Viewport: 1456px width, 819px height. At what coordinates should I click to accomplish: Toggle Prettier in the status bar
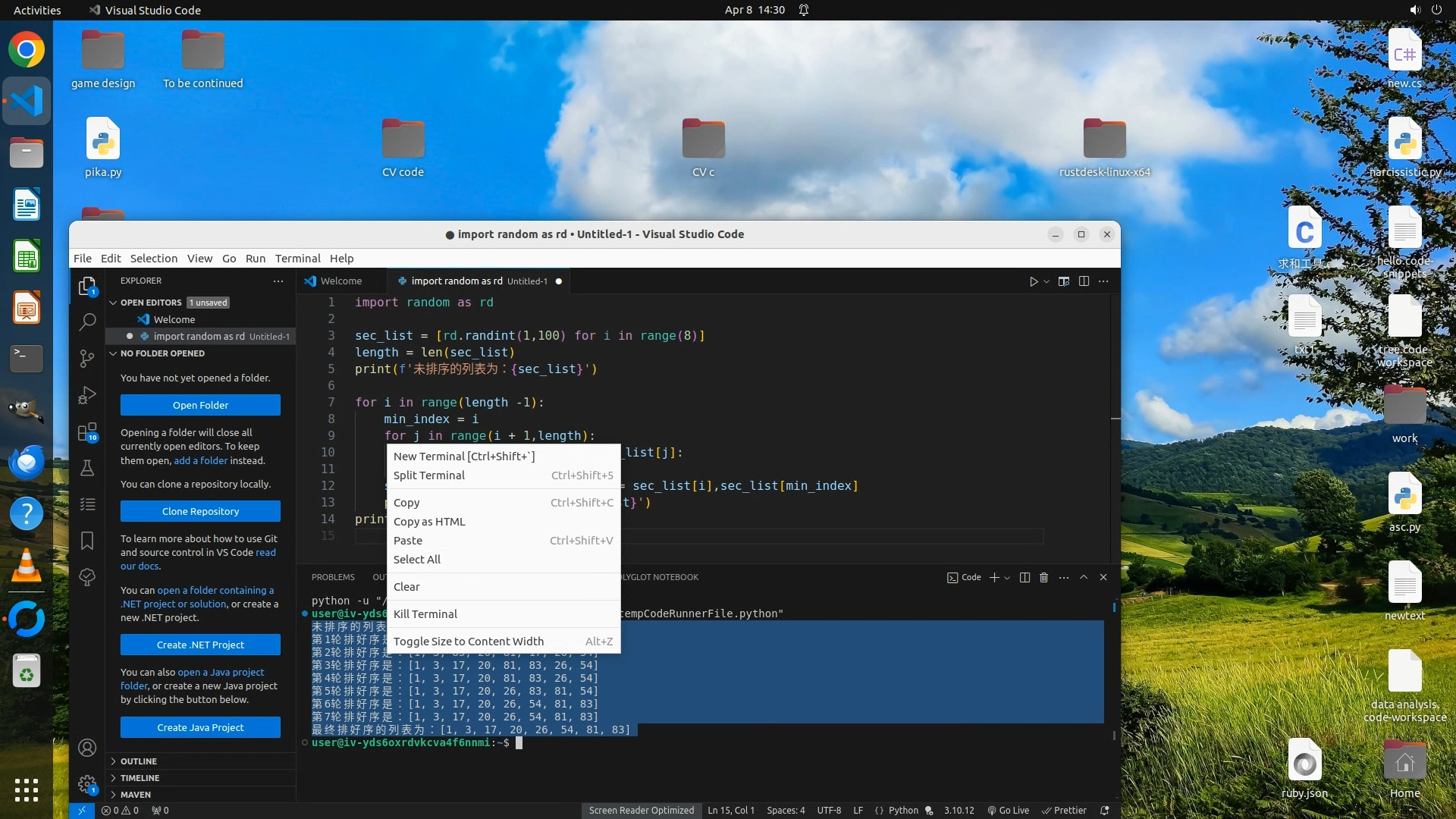(x=1064, y=811)
